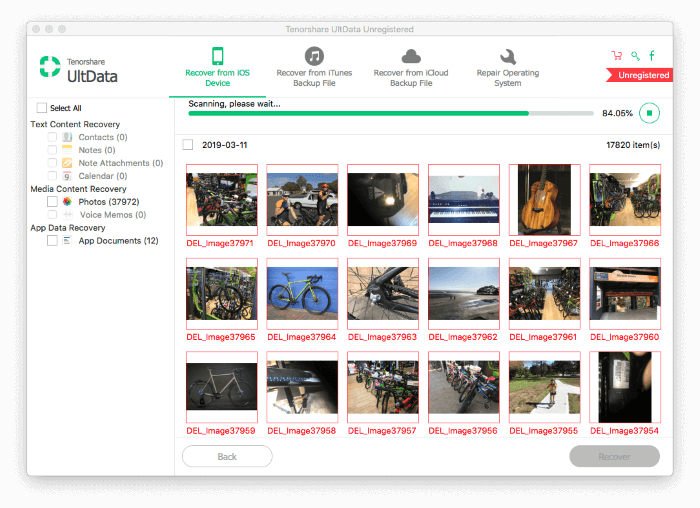Select all items dated 2019-03-11
700x508 pixels.
188,145
